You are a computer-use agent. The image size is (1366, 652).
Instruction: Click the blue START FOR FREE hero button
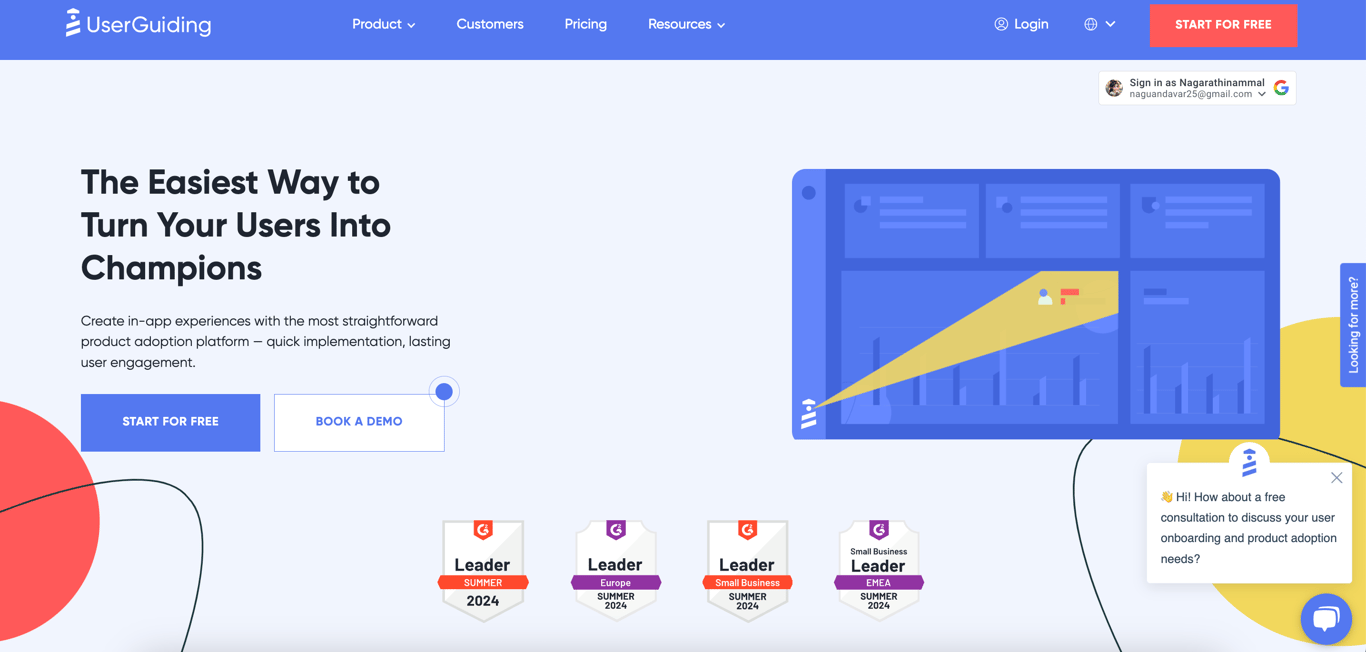[x=170, y=422]
